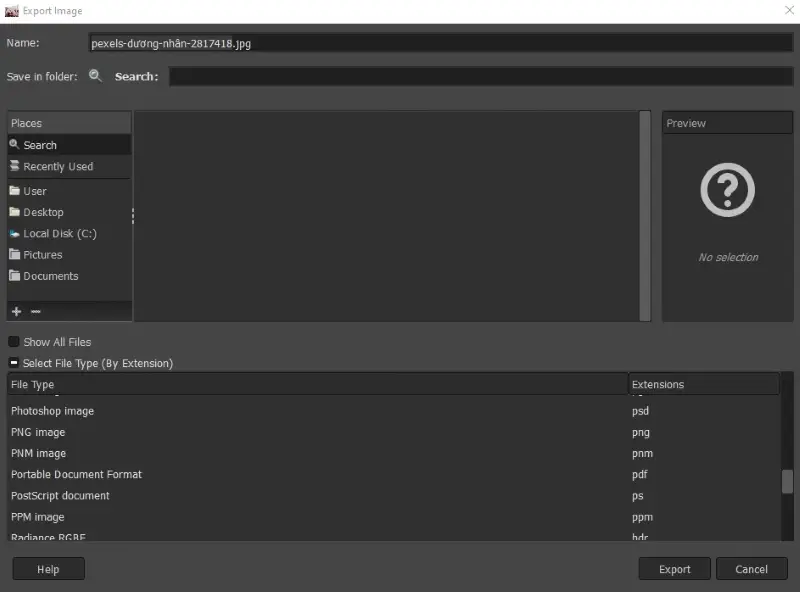Click the Preview header button
This screenshot has height=592, width=800.
(728, 123)
